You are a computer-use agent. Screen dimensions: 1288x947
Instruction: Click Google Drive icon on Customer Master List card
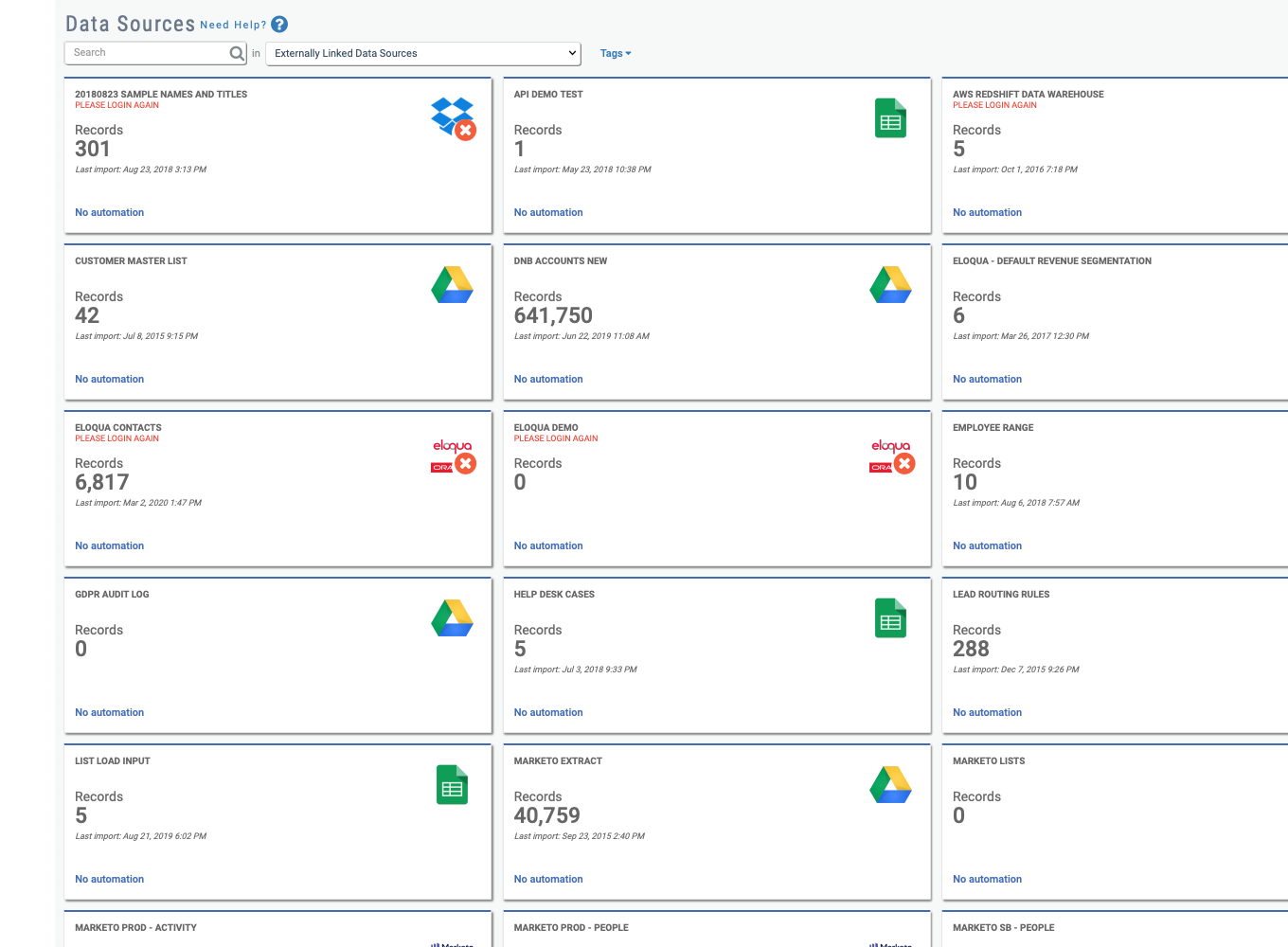tap(453, 285)
